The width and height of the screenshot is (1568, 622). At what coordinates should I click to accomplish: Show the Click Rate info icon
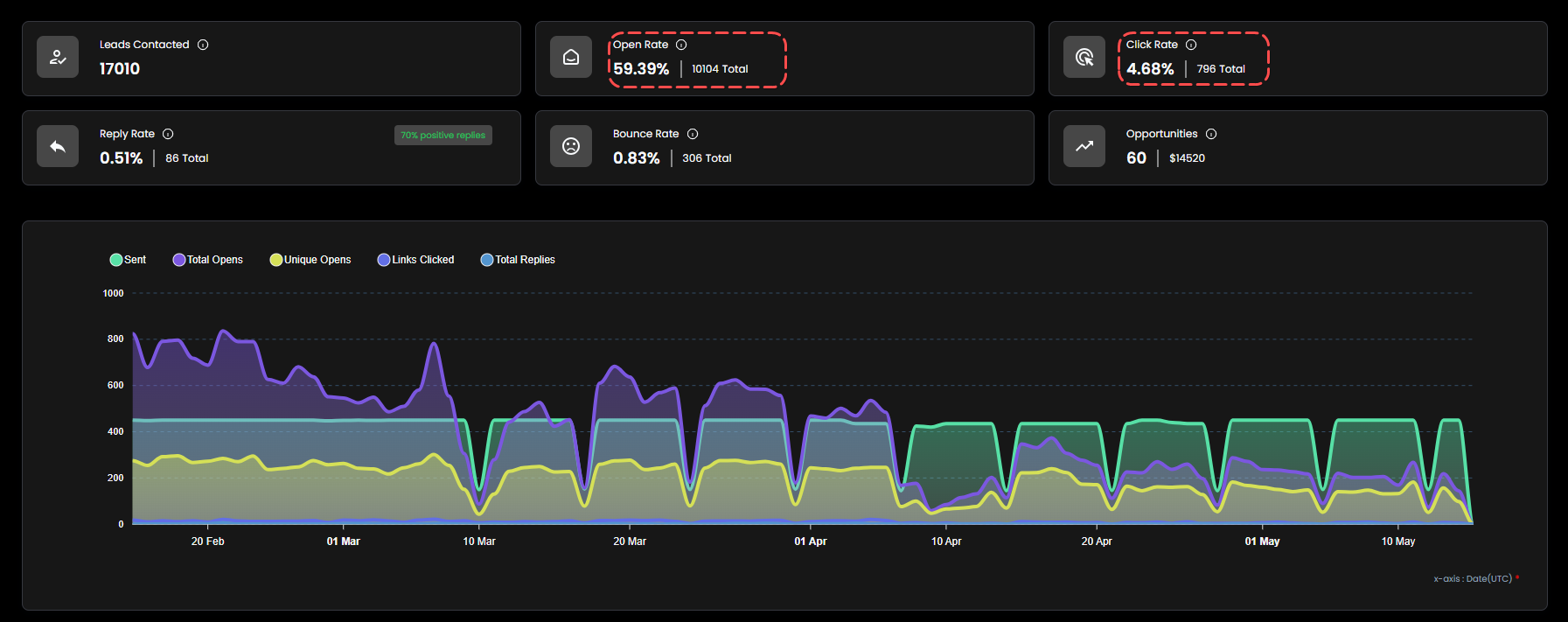pyautogui.click(x=1191, y=45)
